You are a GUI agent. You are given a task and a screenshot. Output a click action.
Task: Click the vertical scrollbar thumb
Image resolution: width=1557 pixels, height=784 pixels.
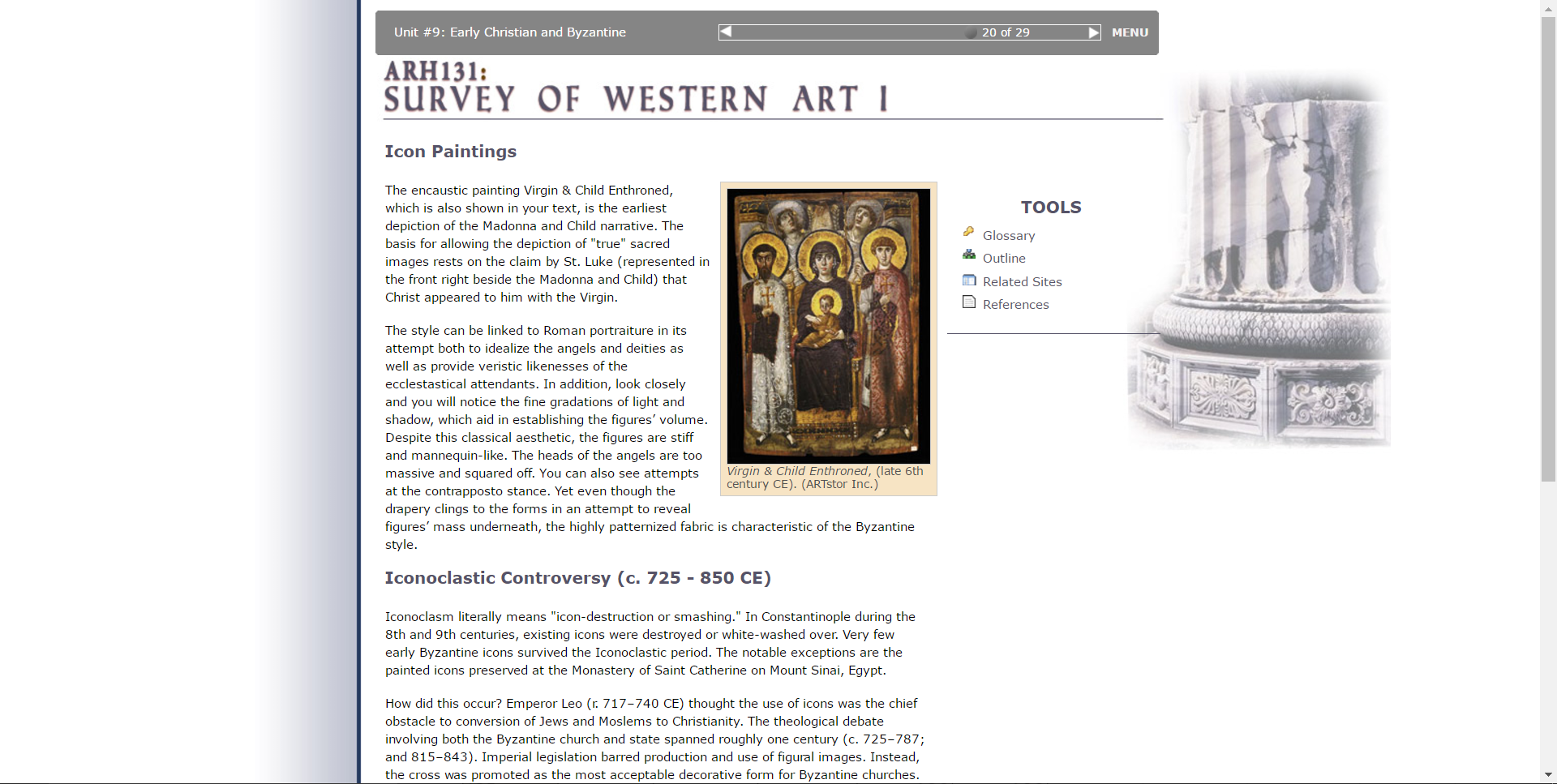pyautogui.click(x=1548, y=249)
